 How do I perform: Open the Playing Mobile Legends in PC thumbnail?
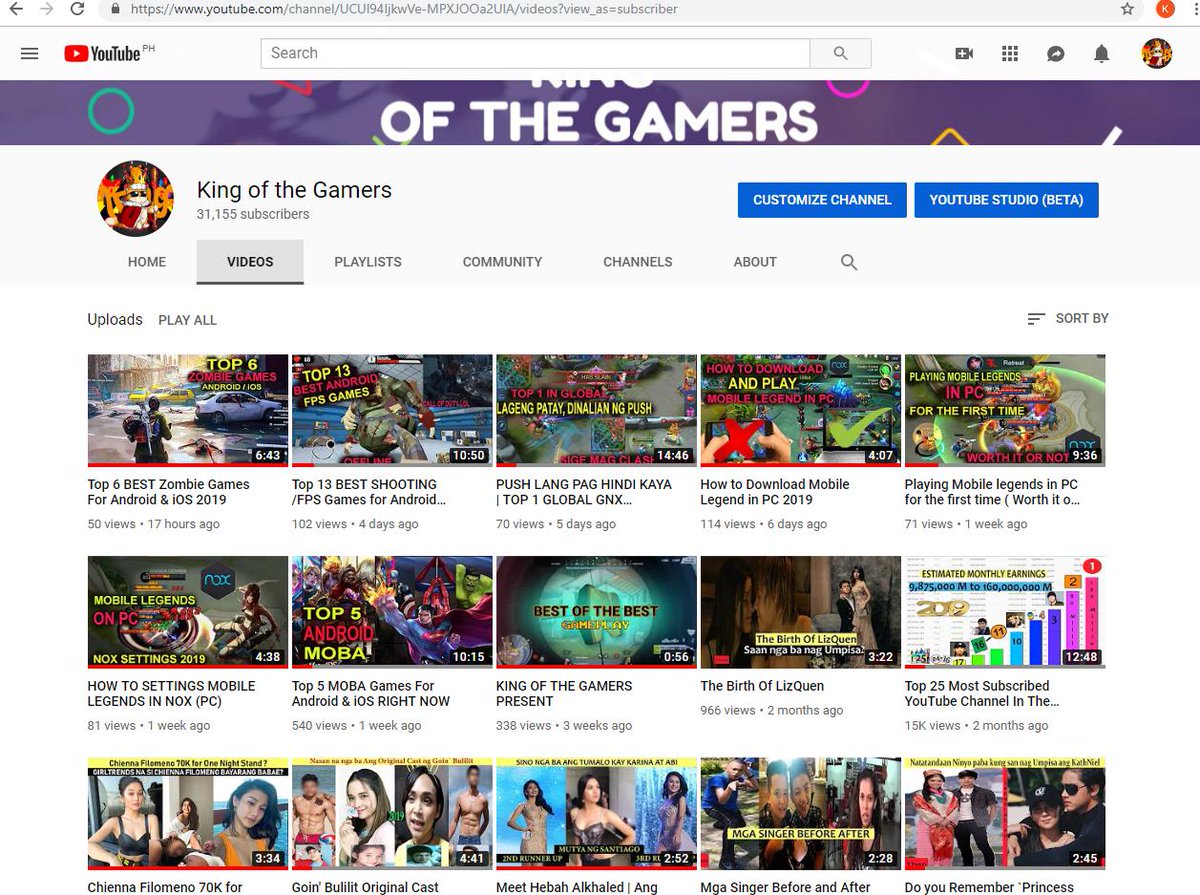coord(1005,411)
